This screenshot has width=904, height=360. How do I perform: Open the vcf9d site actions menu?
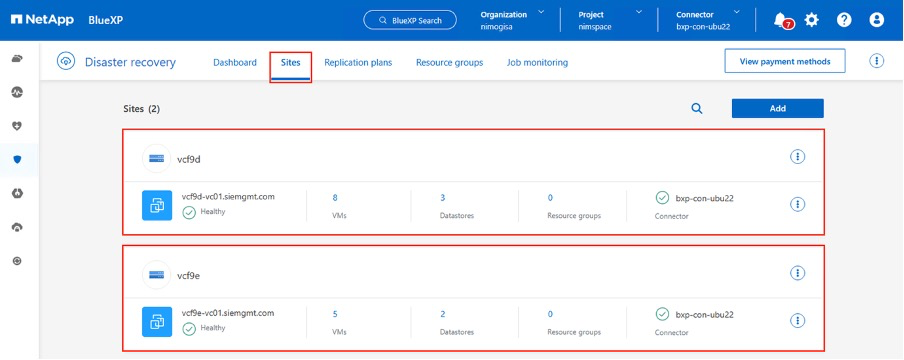pos(797,156)
